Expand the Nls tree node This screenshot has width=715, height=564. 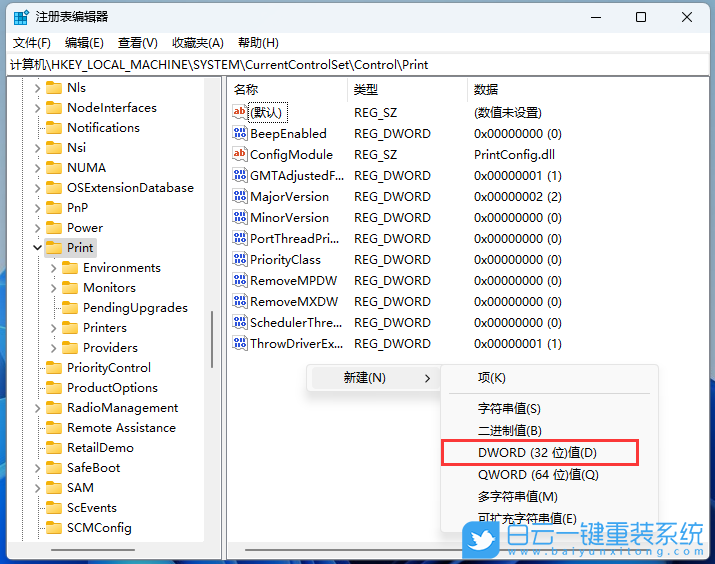tap(37, 88)
